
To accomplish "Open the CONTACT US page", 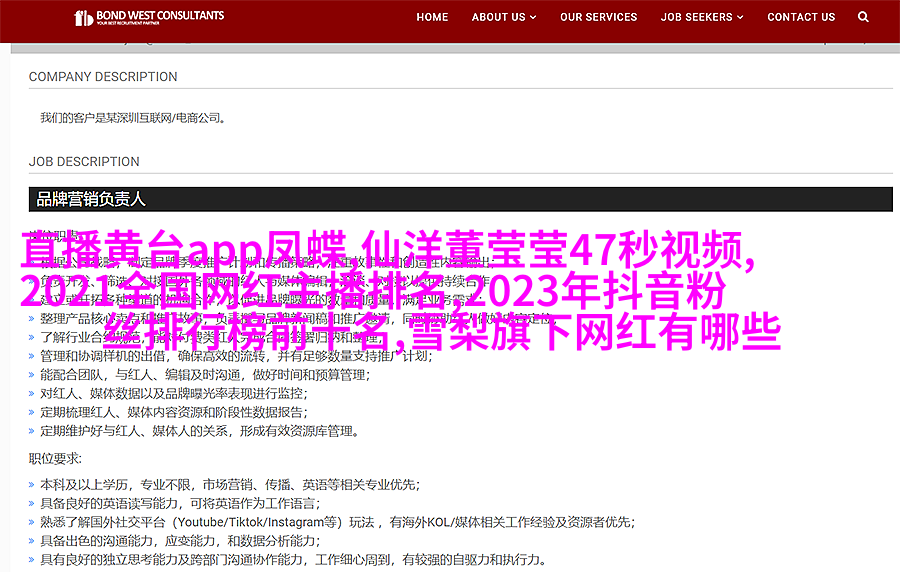I will click(801, 17).
